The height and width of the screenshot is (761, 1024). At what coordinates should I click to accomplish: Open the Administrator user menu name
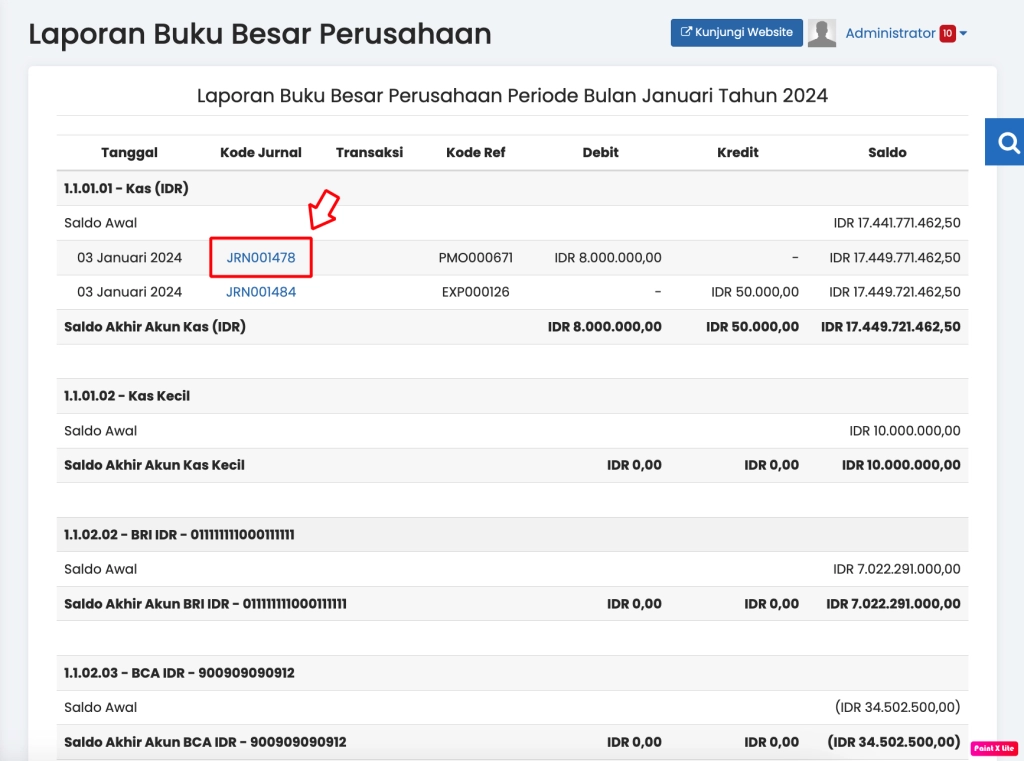(x=890, y=33)
